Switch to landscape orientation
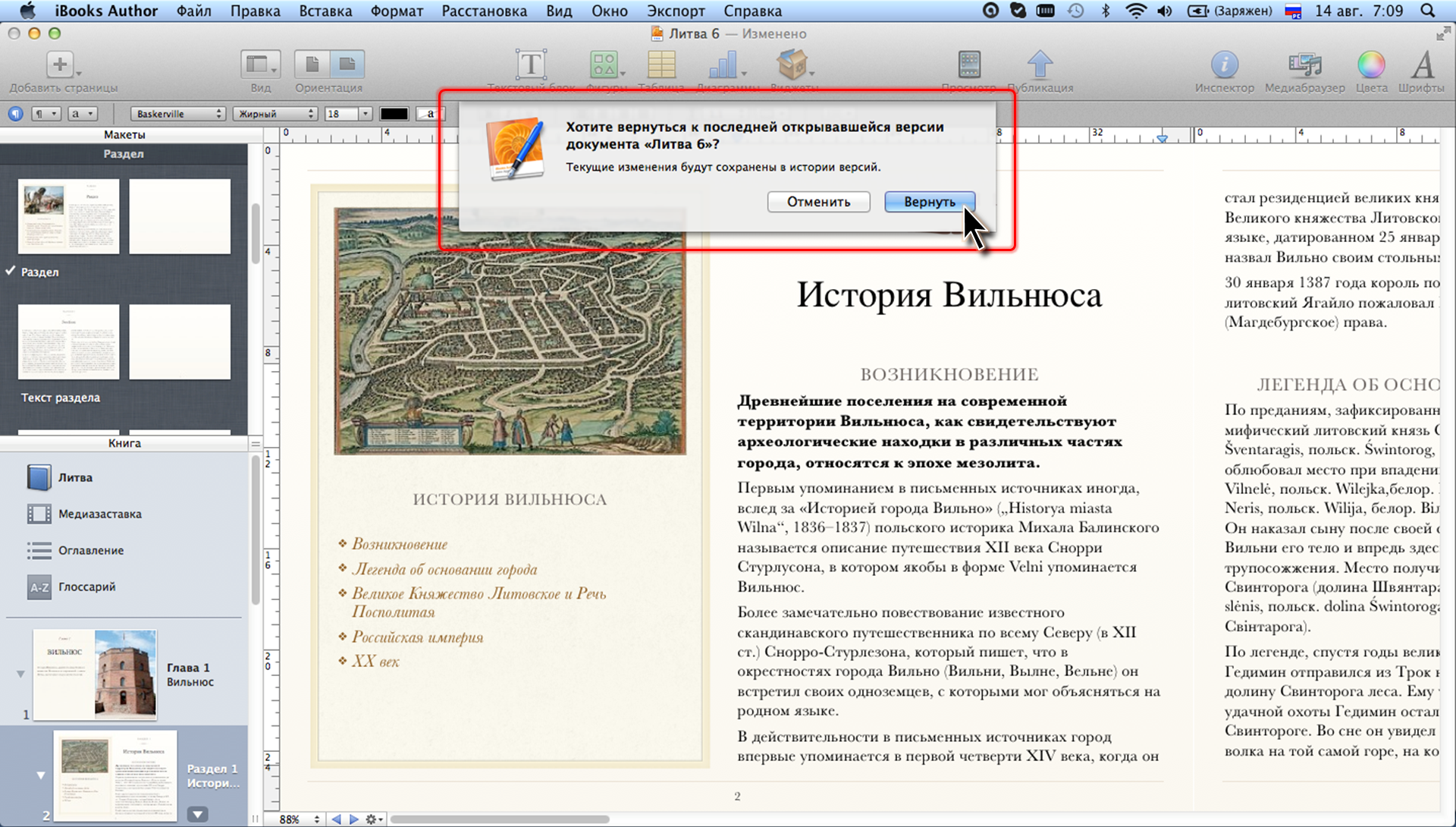 [347, 64]
